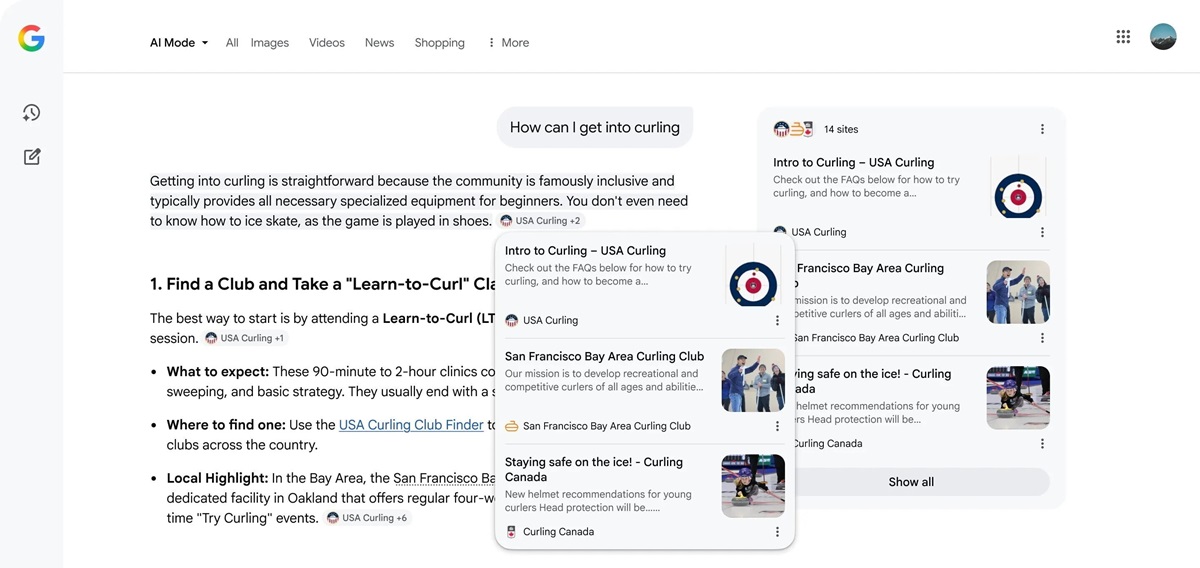
Task: Open three-dot menu for USA Curling popup card
Action: (x=777, y=321)
